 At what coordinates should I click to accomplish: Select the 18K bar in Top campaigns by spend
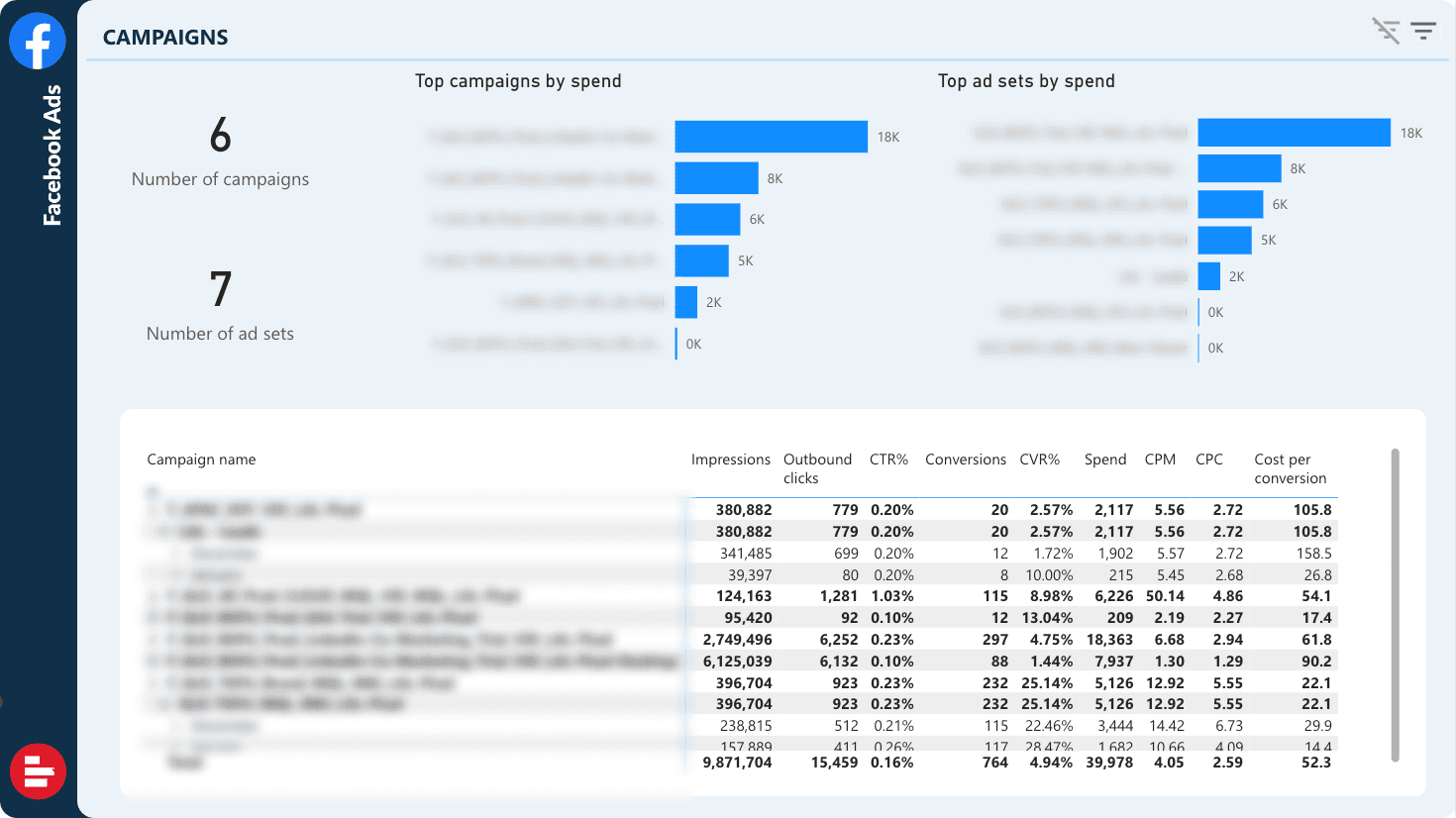pyautogui.click(x=771, y=137)
